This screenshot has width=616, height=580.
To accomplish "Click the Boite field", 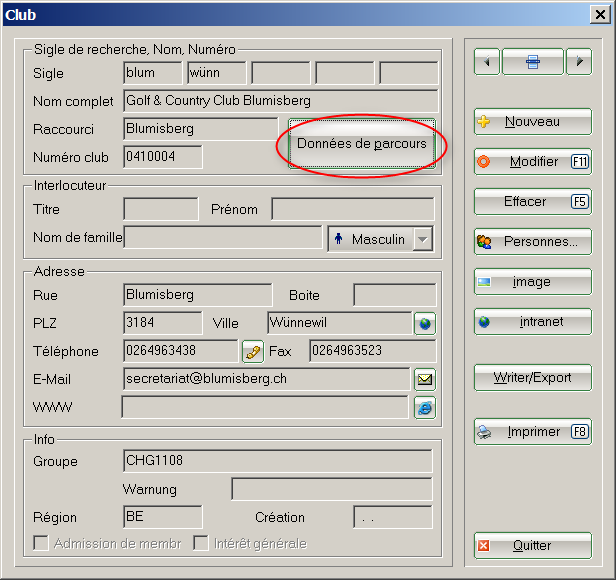I will coord(394,295).
